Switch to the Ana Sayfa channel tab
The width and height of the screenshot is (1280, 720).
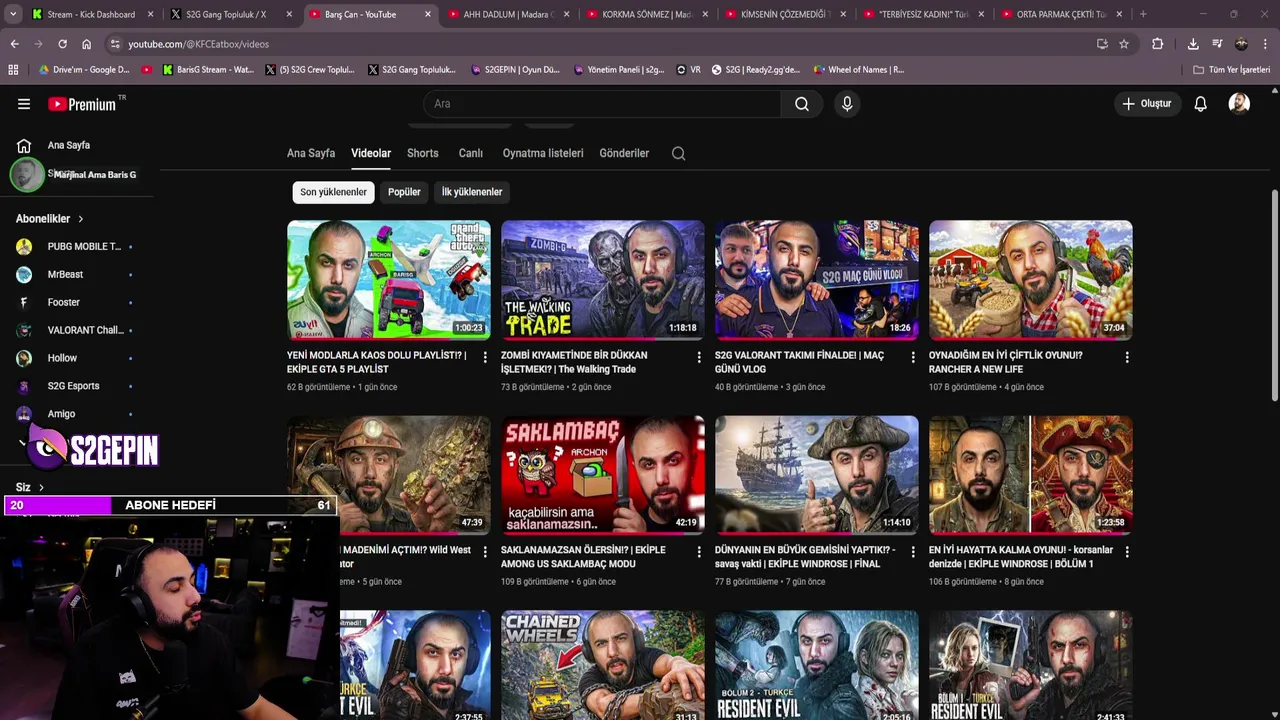point(311,153)
